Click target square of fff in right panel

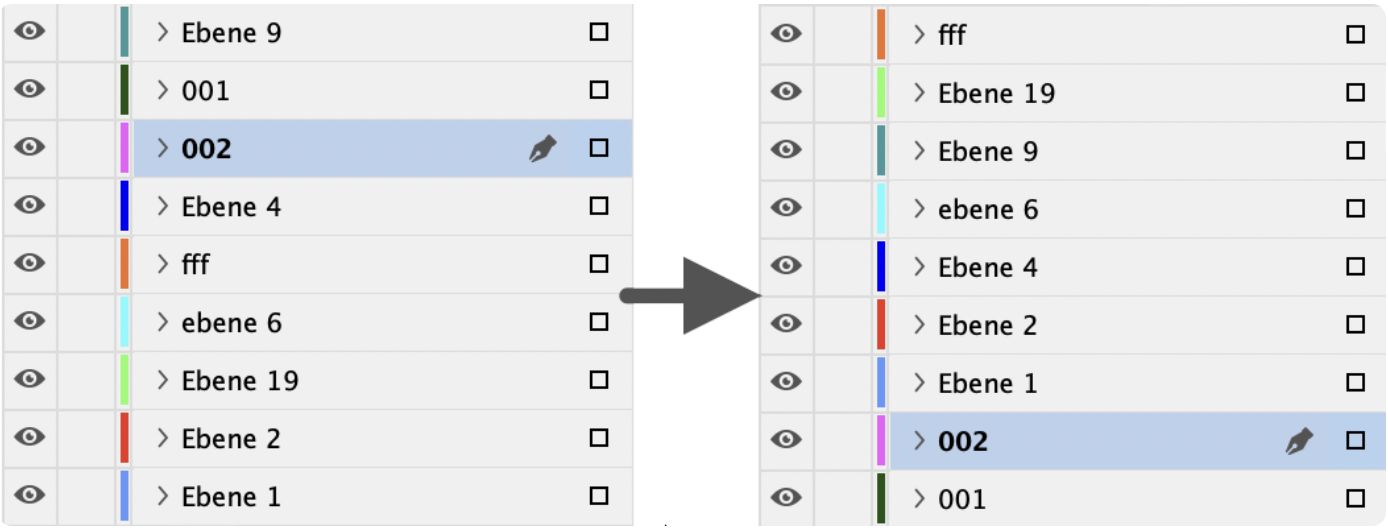[1355, 35]
